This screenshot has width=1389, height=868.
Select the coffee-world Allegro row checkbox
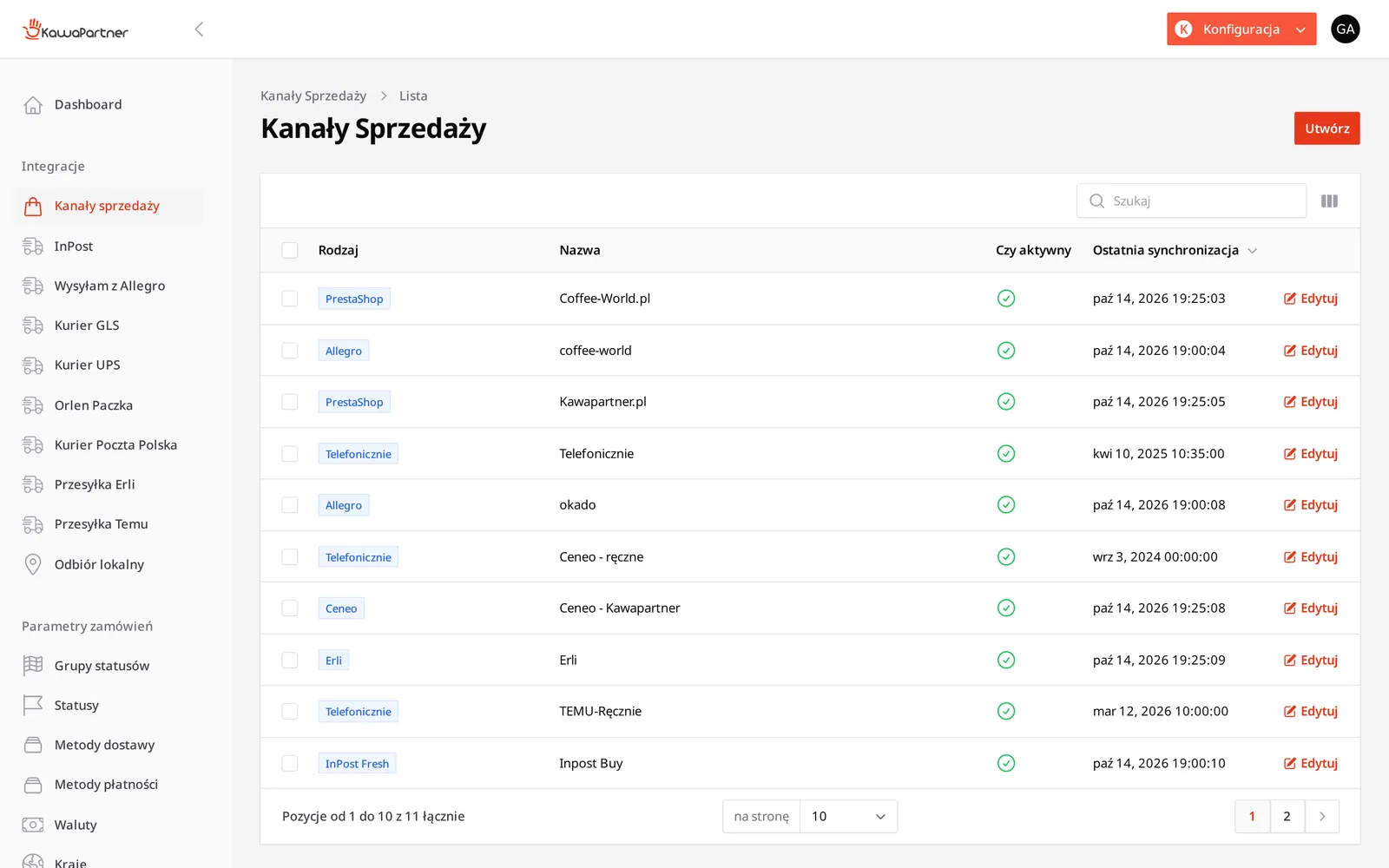tap(290, 351)
